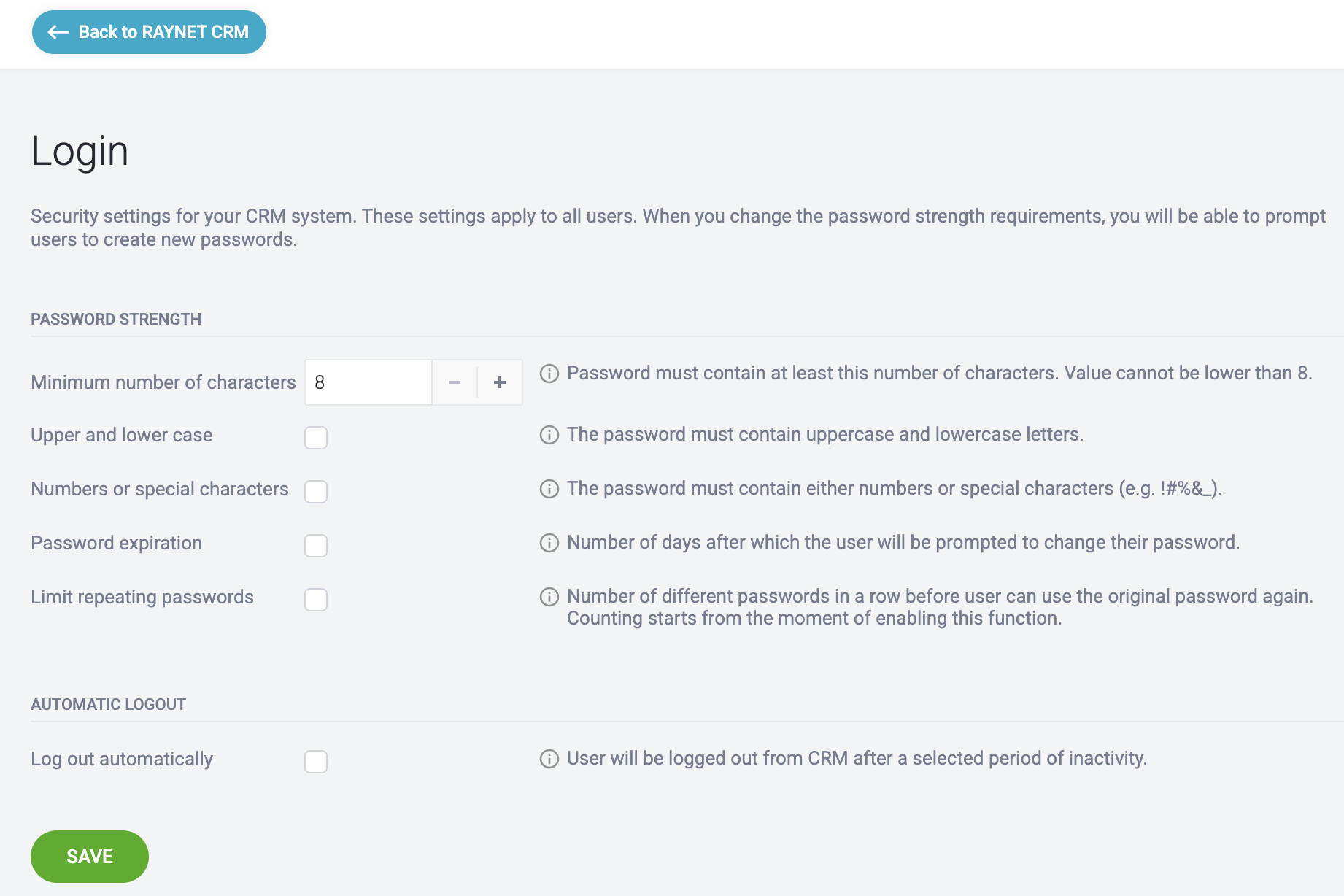The image size is (1344, 896).
Task: Click info icon for password expiration description
Action: coord(549,543)
